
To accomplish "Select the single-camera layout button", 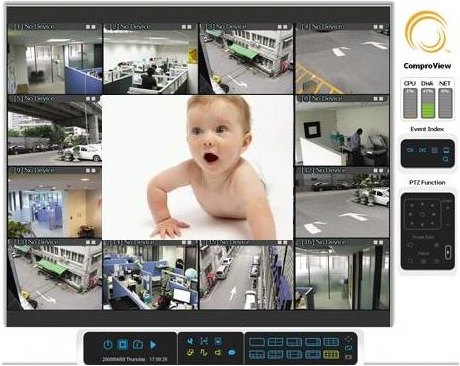I will point(257,342).
